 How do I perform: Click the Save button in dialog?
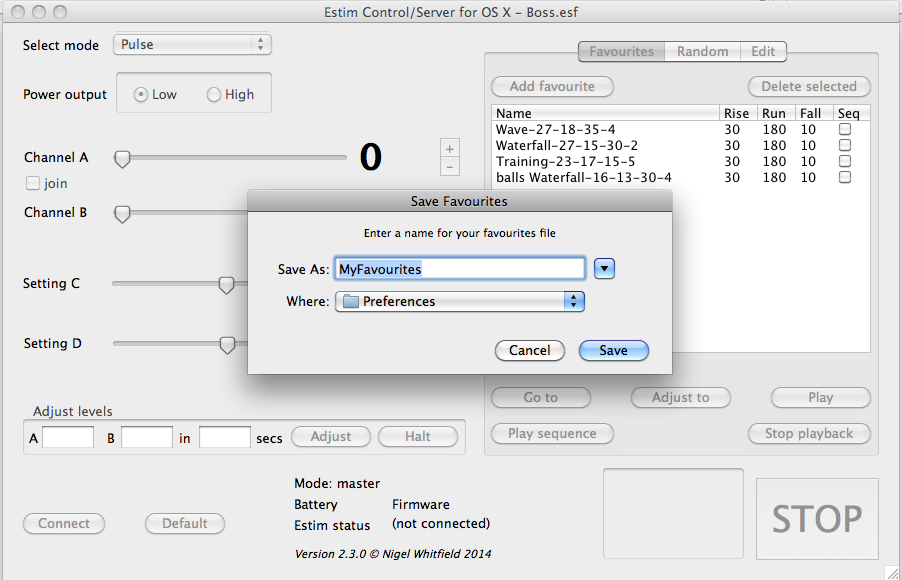pyautogui.click(x=613, y=350)
